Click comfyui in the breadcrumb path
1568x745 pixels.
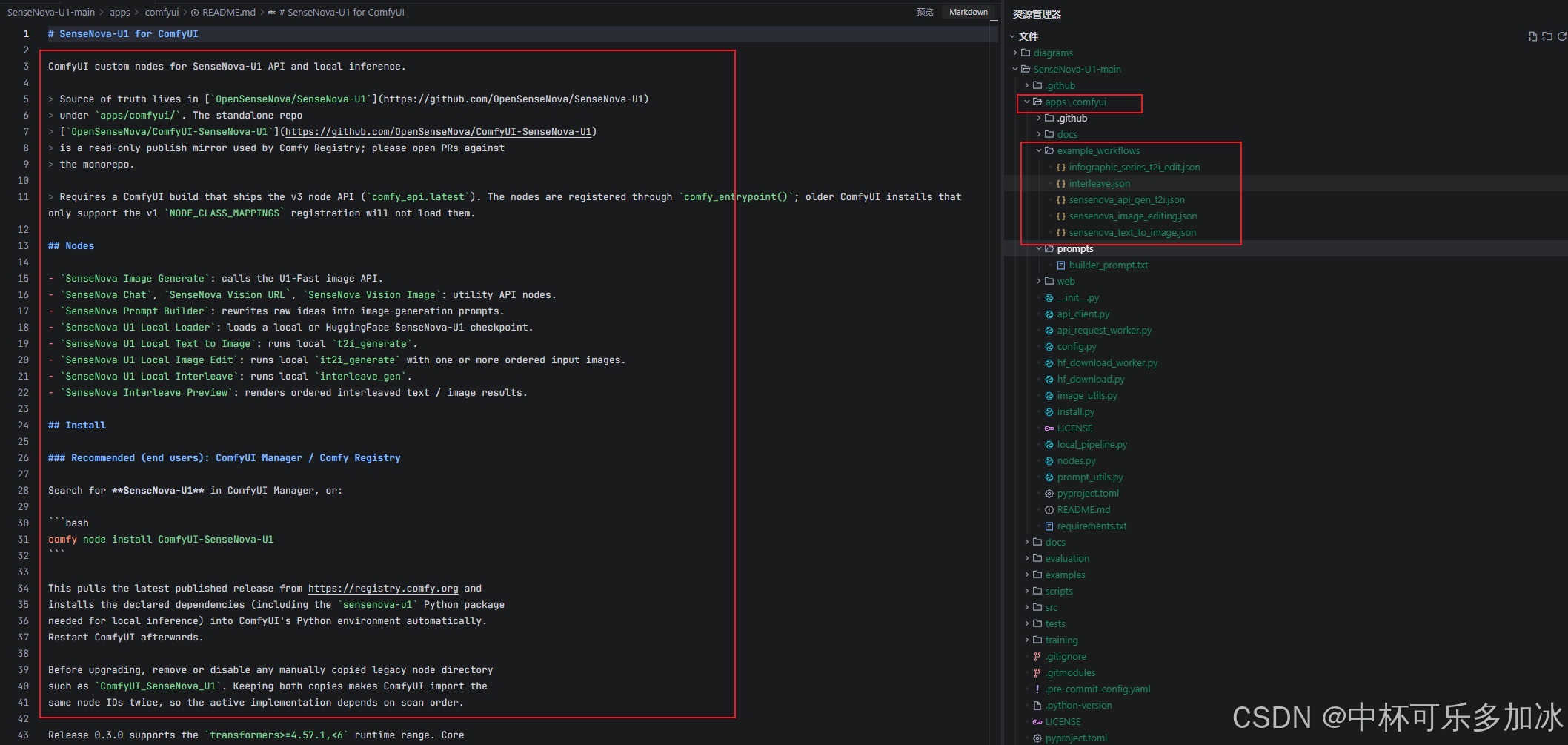click(162, 12)
